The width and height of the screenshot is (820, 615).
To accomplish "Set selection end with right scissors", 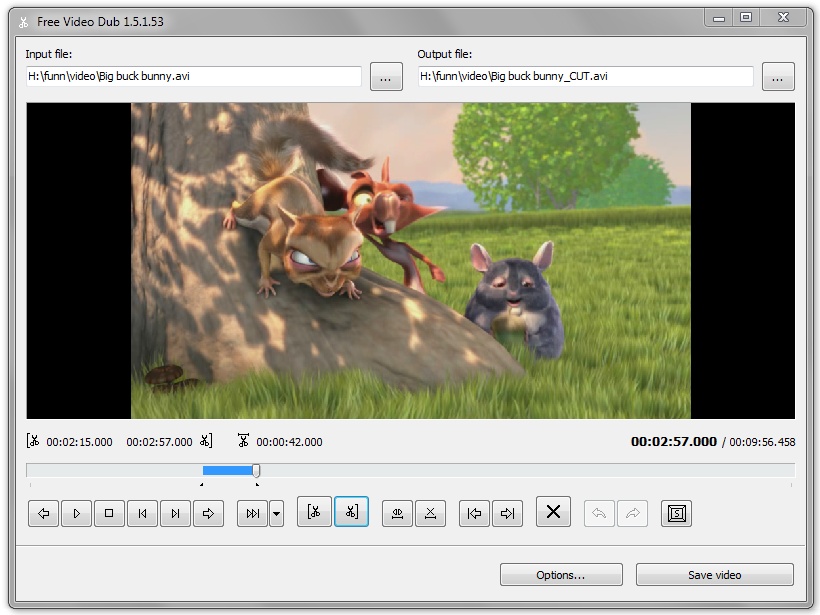I will 351,511.
